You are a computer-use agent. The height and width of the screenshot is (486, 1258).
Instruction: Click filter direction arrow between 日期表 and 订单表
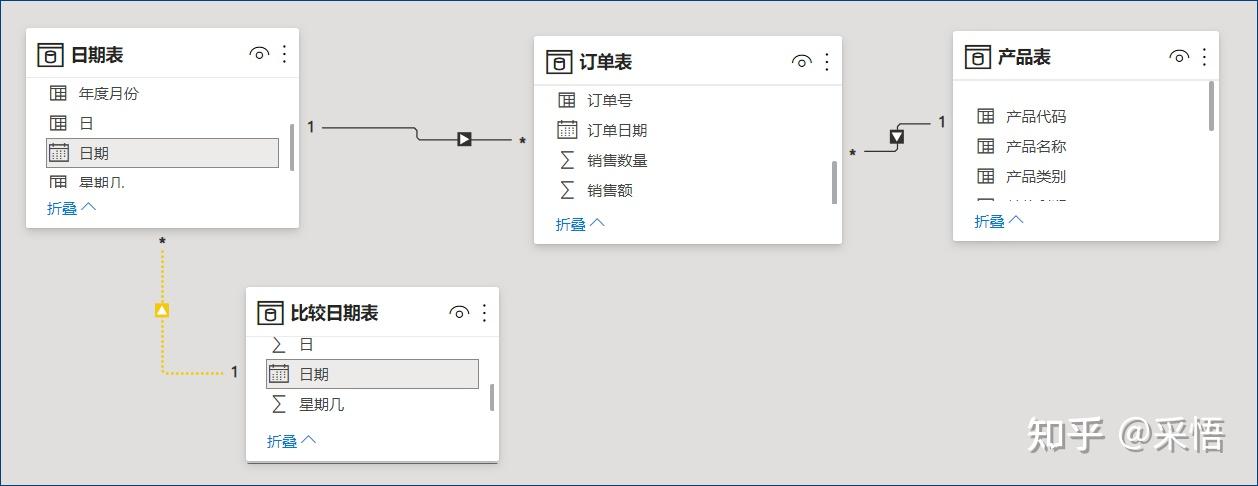464,139
